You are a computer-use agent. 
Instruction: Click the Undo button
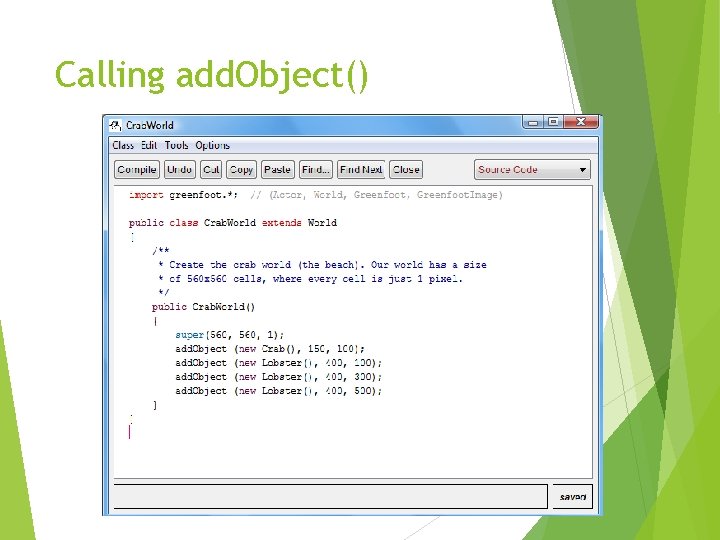coord(180,169)
